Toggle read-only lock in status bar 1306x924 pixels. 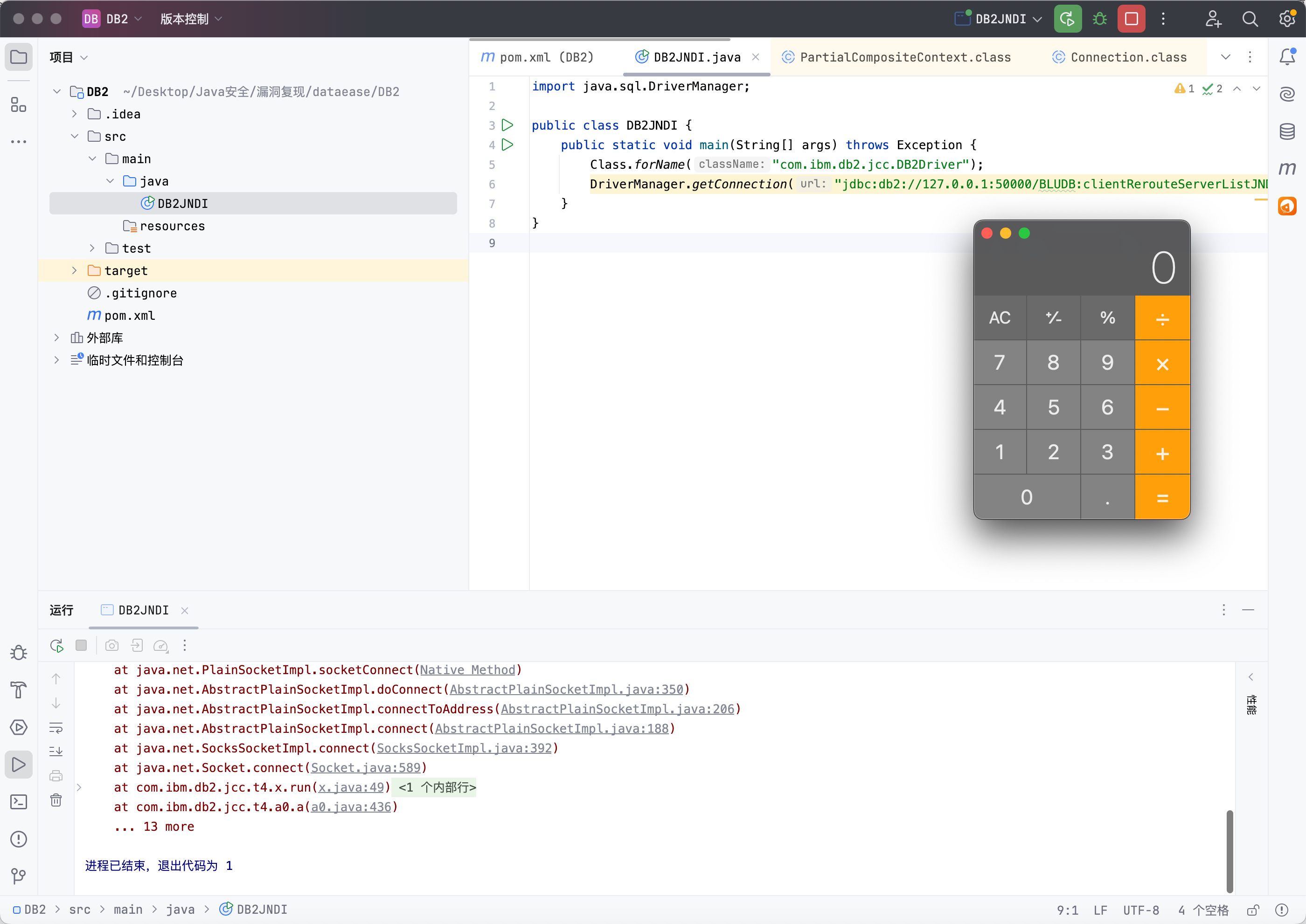(1253, 910)
